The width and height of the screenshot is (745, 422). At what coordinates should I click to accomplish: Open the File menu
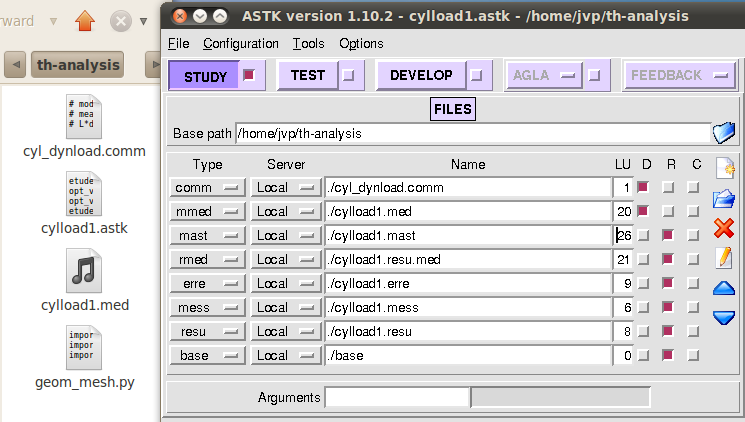pos(179,43)
